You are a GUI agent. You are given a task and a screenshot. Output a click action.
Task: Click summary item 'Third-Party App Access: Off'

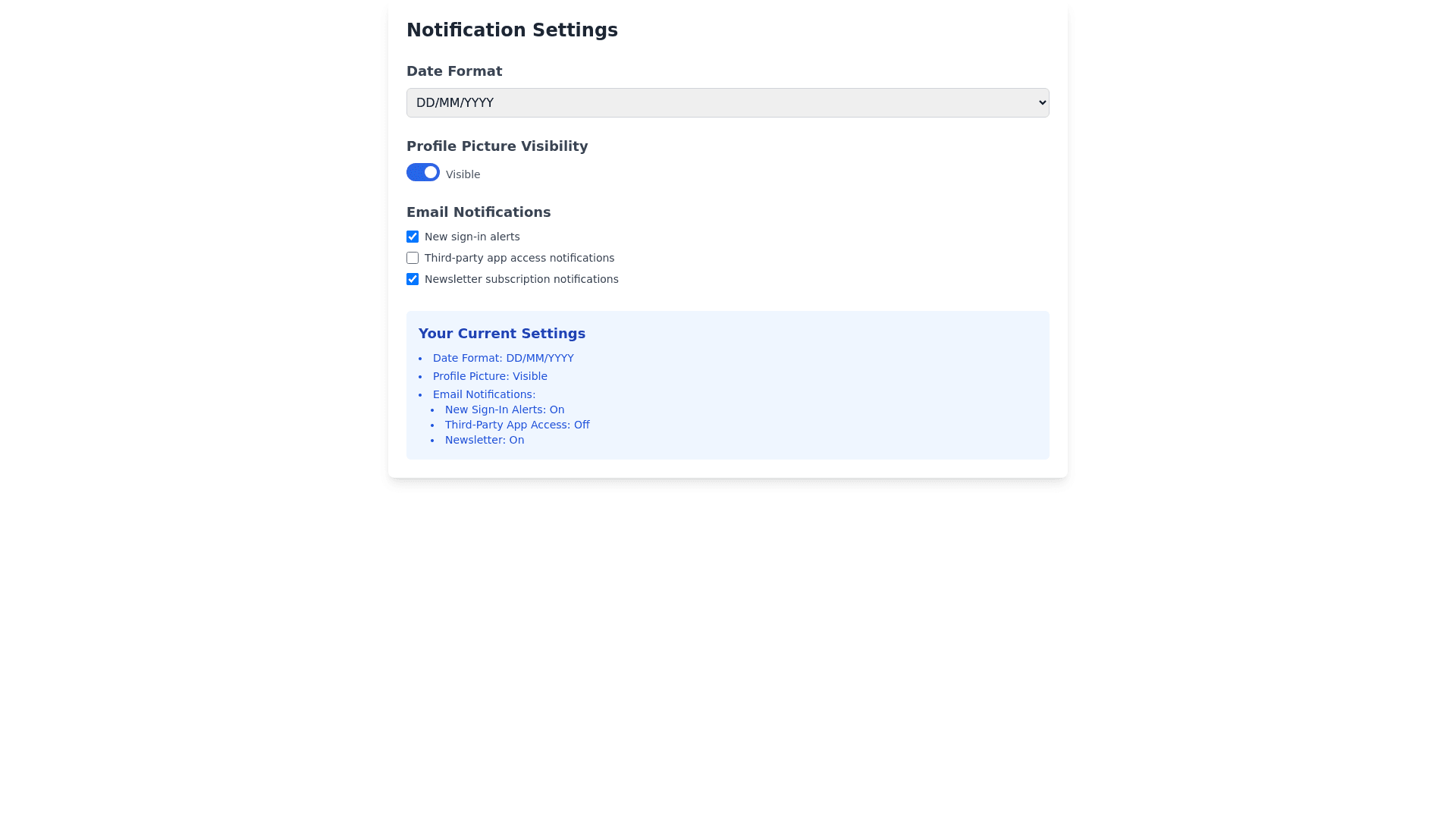pos(516,425)
